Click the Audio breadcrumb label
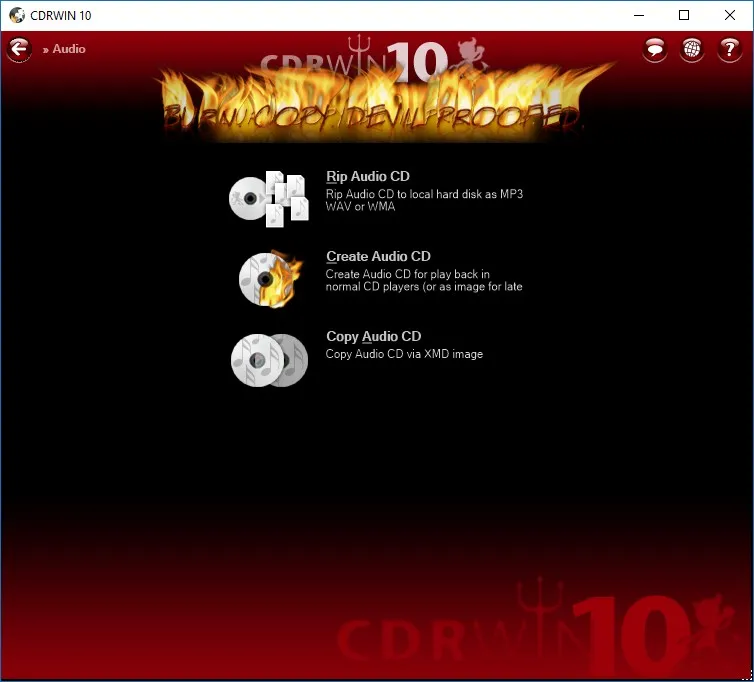Screen dimensions: 754x682 tap(69, 49)
